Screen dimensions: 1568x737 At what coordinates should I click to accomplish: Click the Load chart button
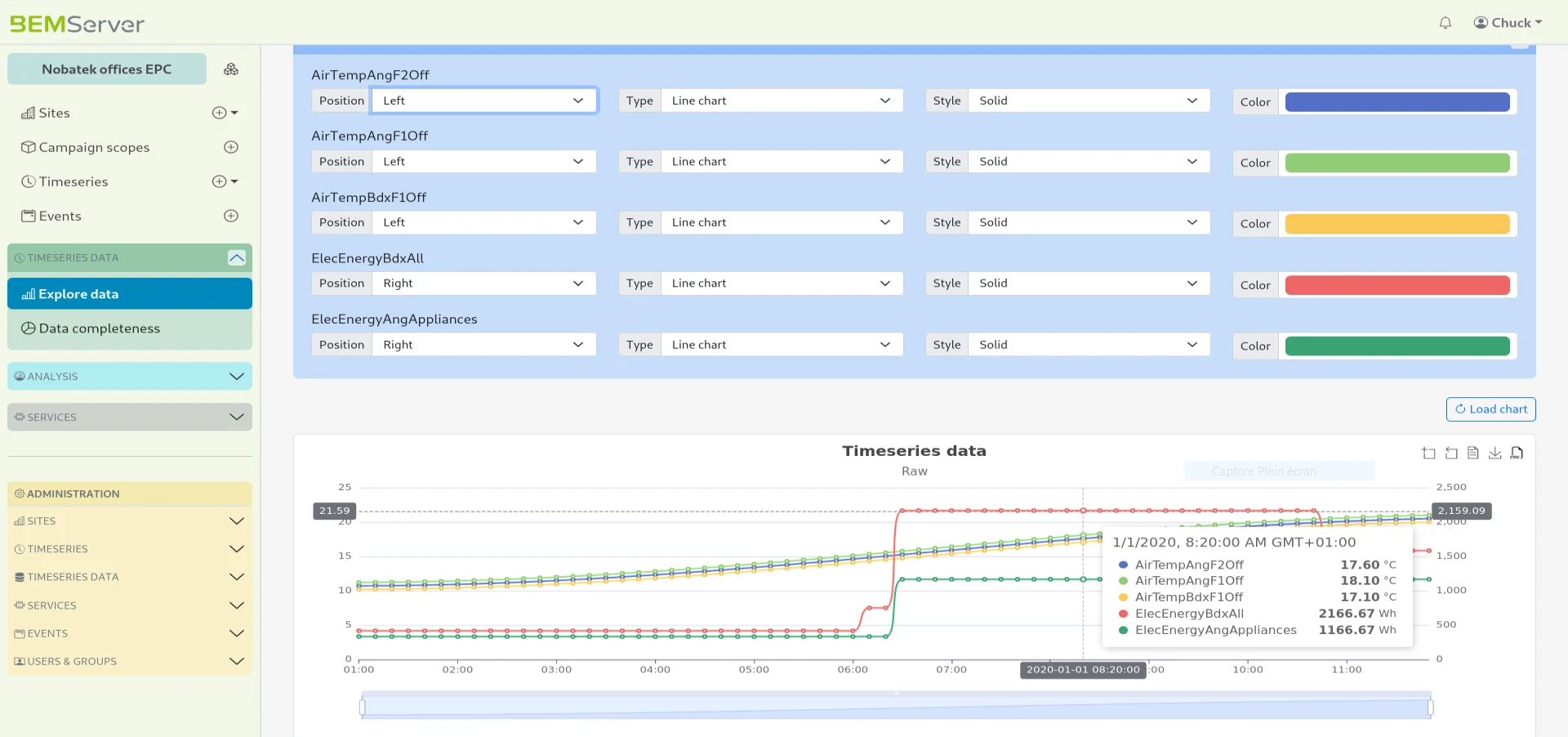pyautogui.click(x=1490, y=409)
